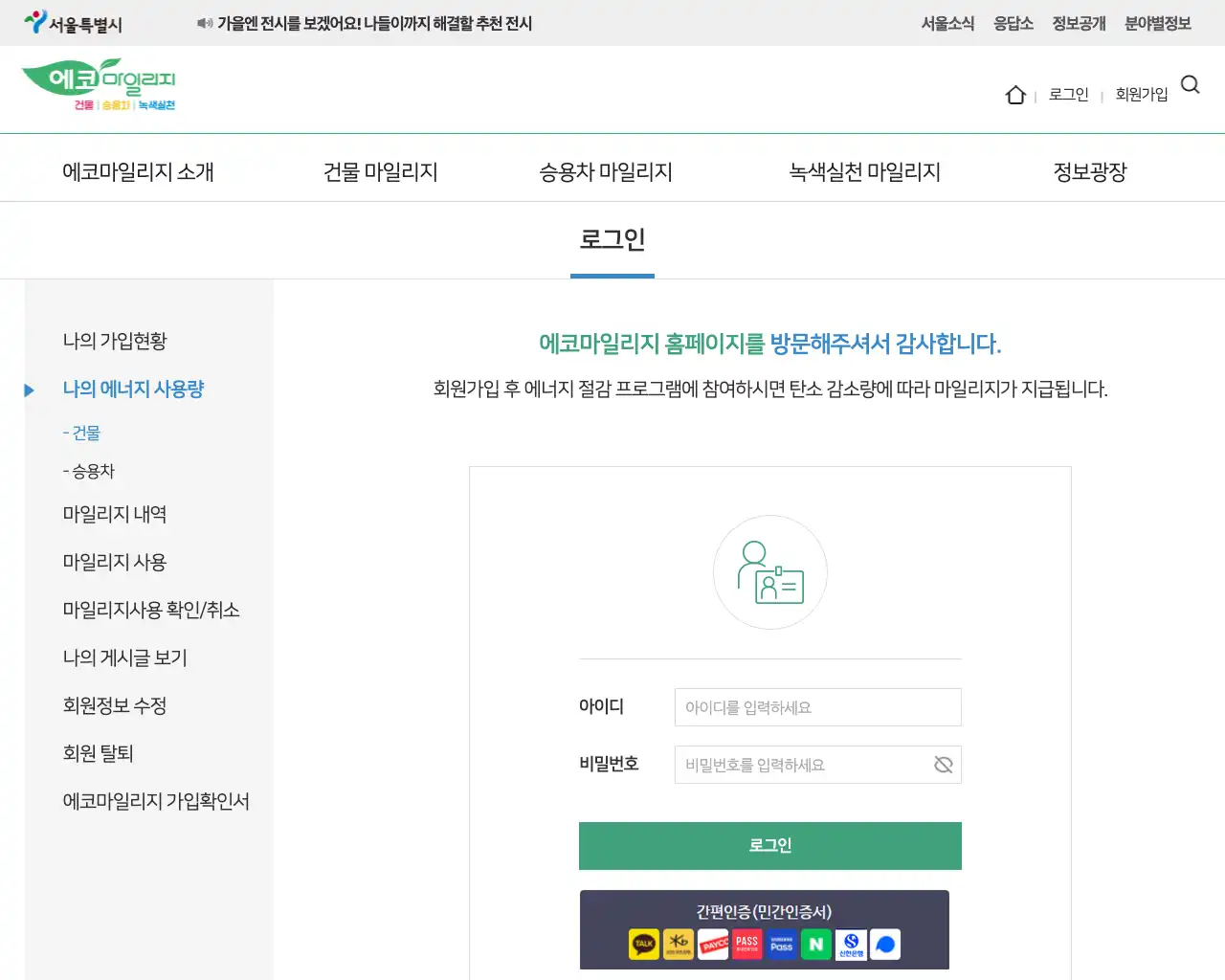The width and height of the screenshot is (1225, 980).
Task: Choose Samsung Pass authentication
Action: [x=782, y=945]
